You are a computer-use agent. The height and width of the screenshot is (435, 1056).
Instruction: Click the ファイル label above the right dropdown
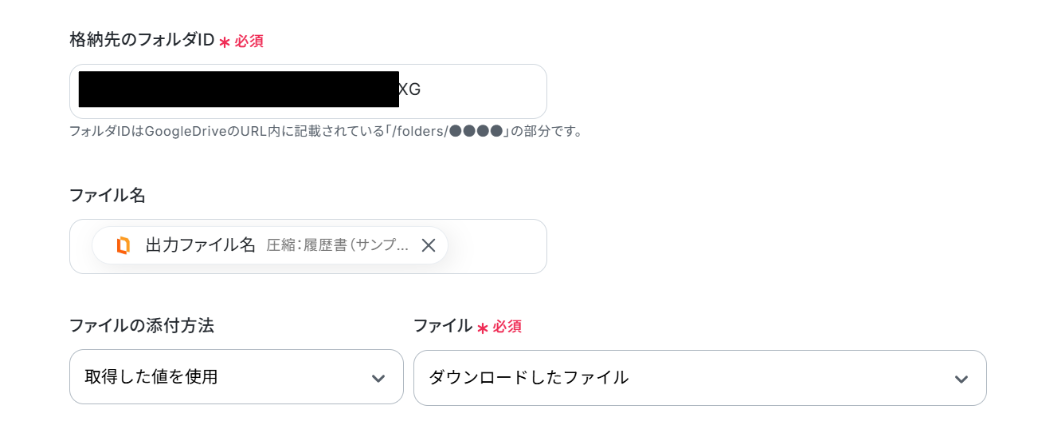point(442,325)
